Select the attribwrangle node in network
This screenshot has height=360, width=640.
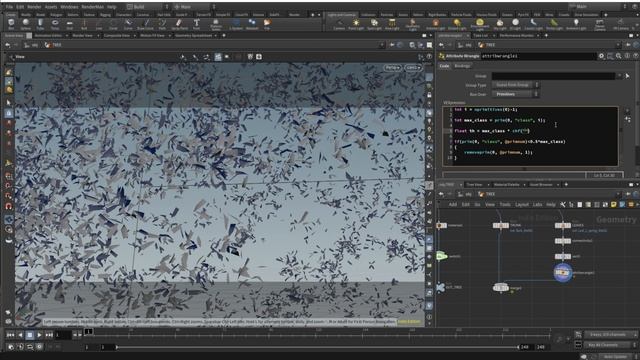pyautogui.click(x=563, y=272)
